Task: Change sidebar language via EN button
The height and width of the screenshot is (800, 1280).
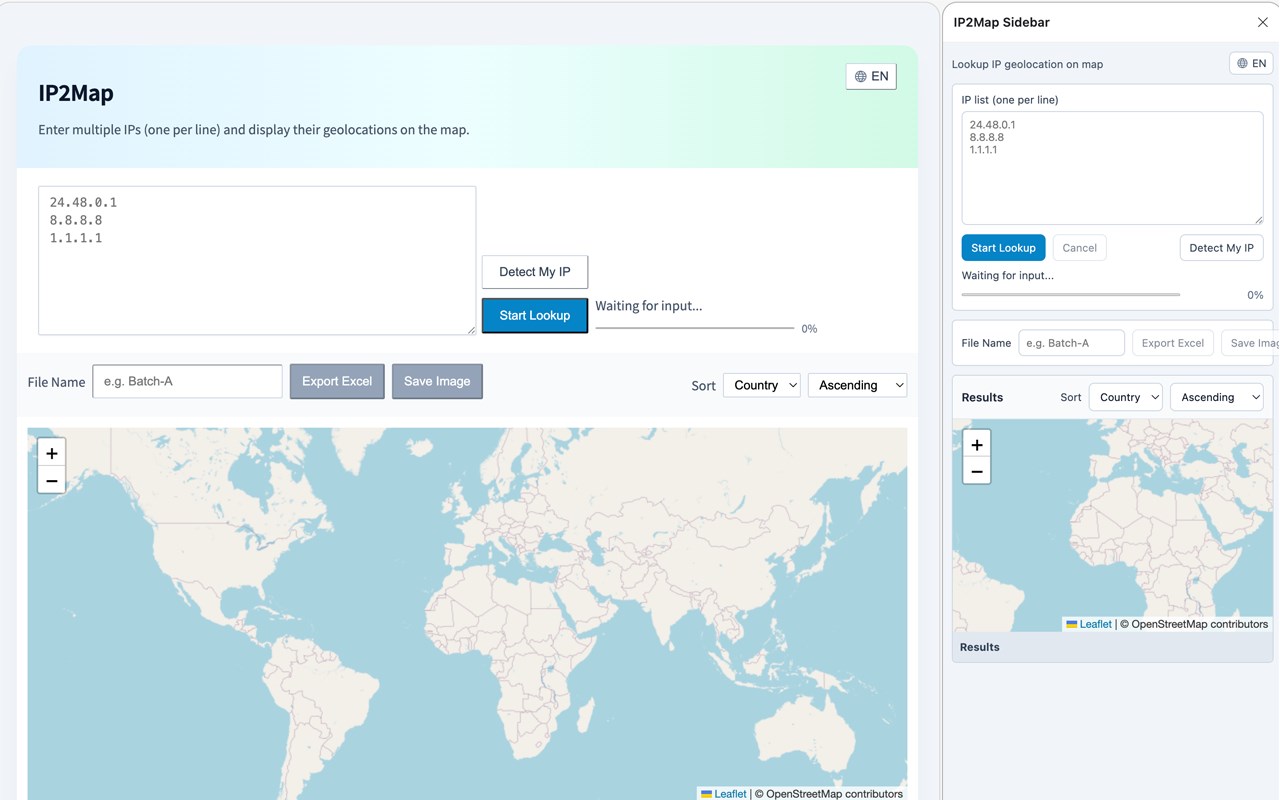Action: [1251, 63]
